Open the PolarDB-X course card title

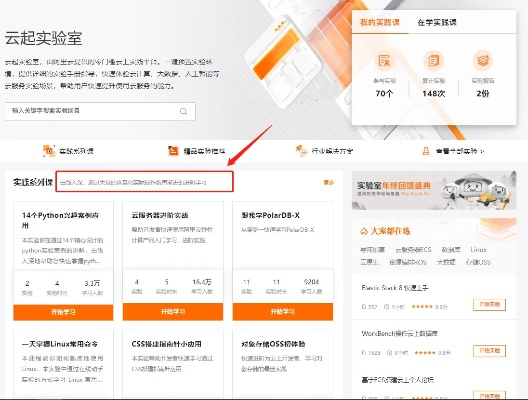[270, 215]
